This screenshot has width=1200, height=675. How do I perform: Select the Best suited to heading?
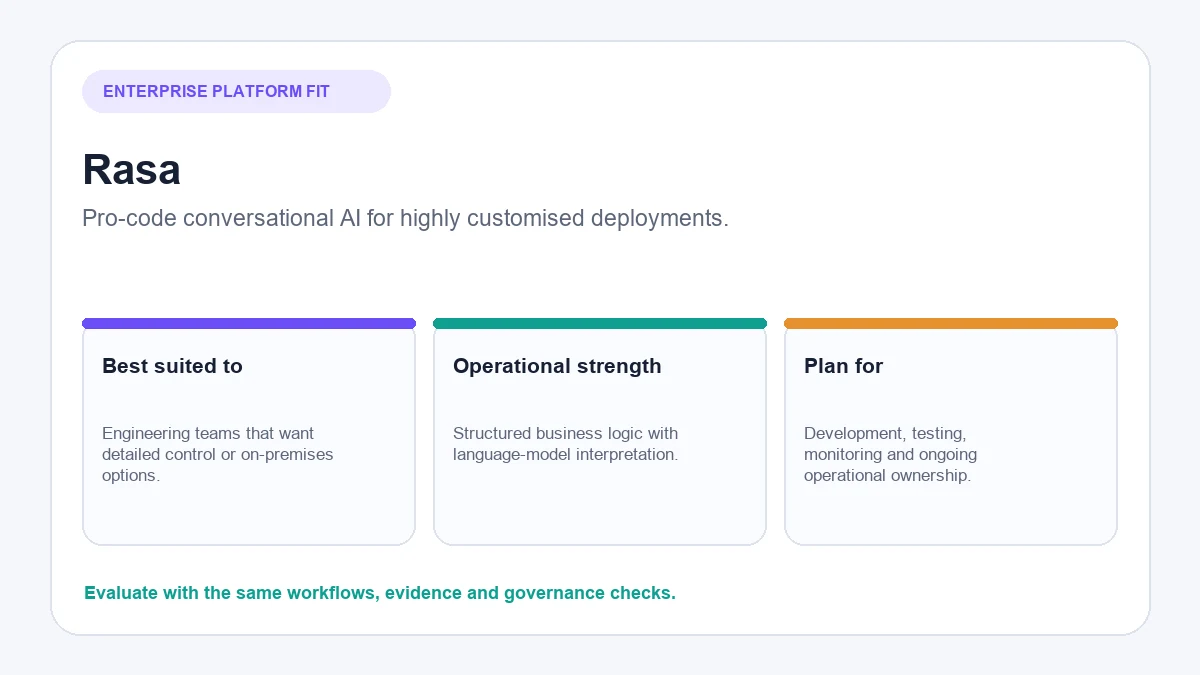172,366
